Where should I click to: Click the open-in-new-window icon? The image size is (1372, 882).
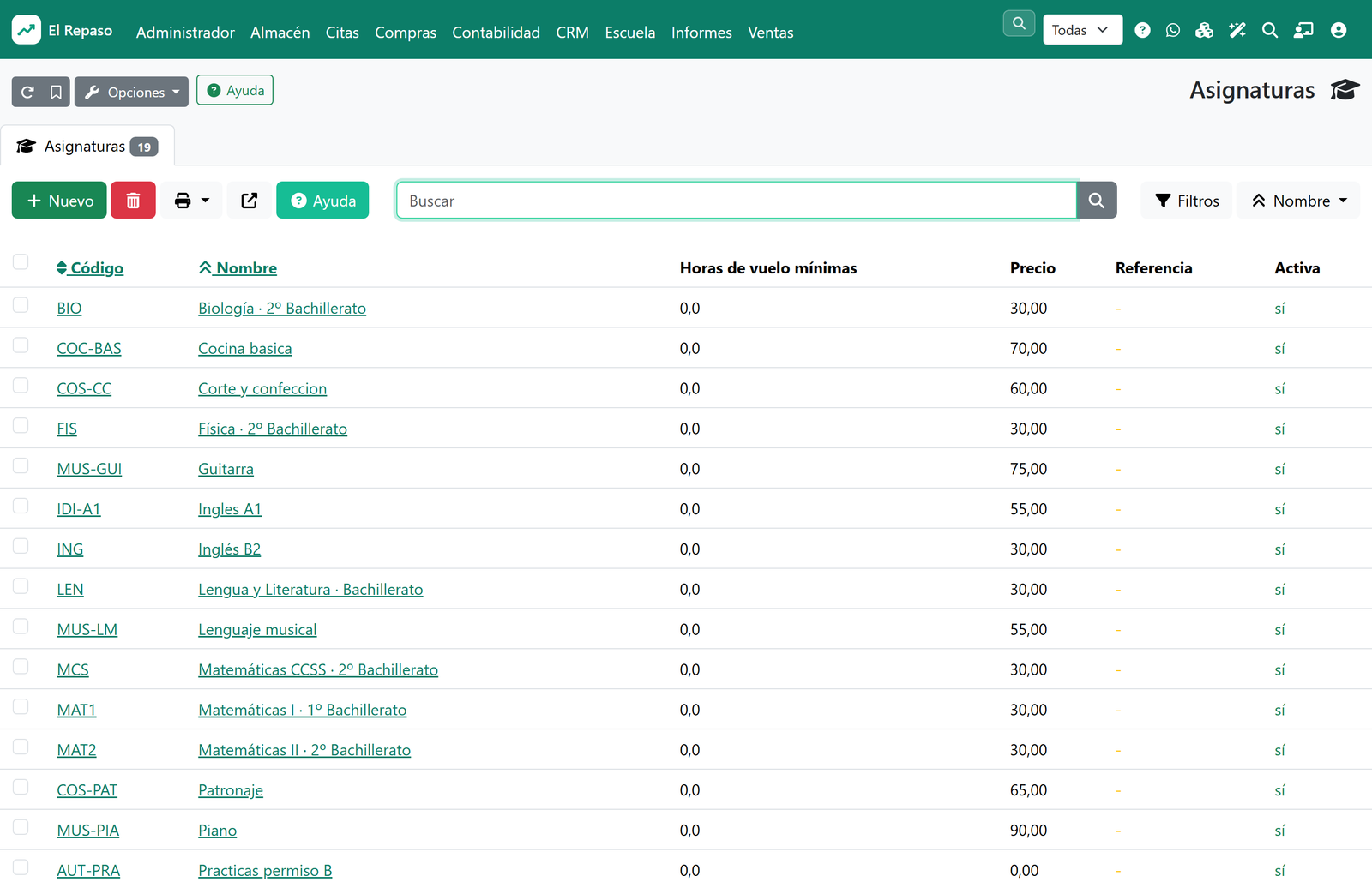pos(250,201)
